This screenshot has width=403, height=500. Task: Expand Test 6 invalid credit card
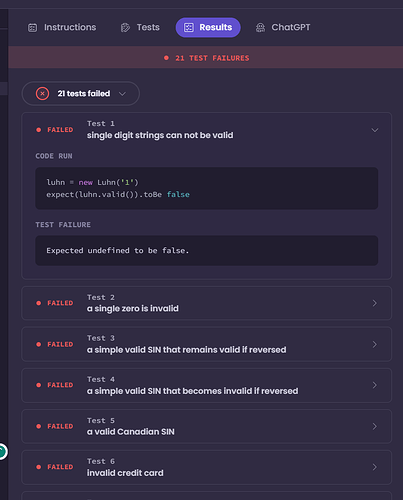(207, 467)
